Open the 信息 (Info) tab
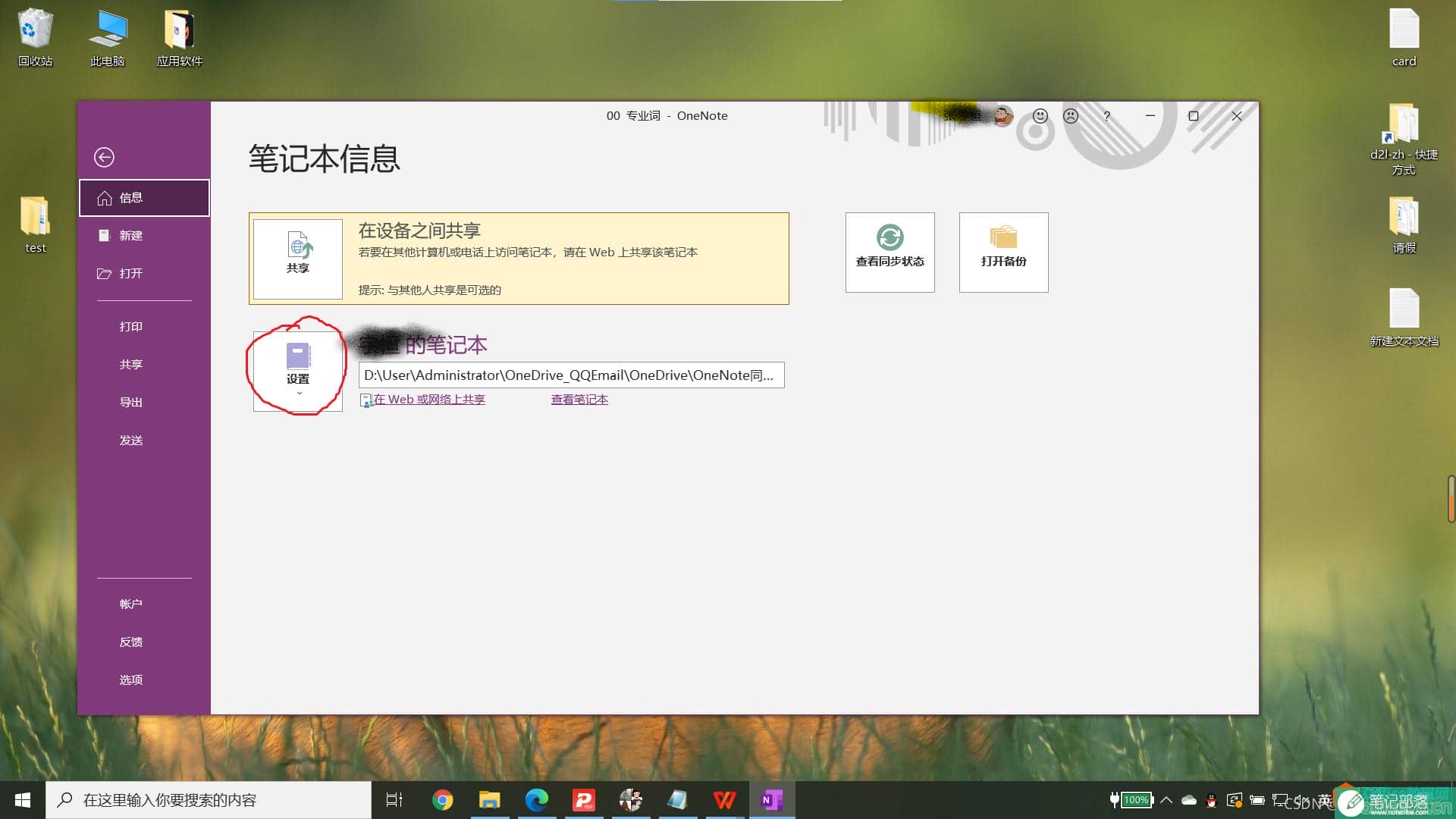 144,198
